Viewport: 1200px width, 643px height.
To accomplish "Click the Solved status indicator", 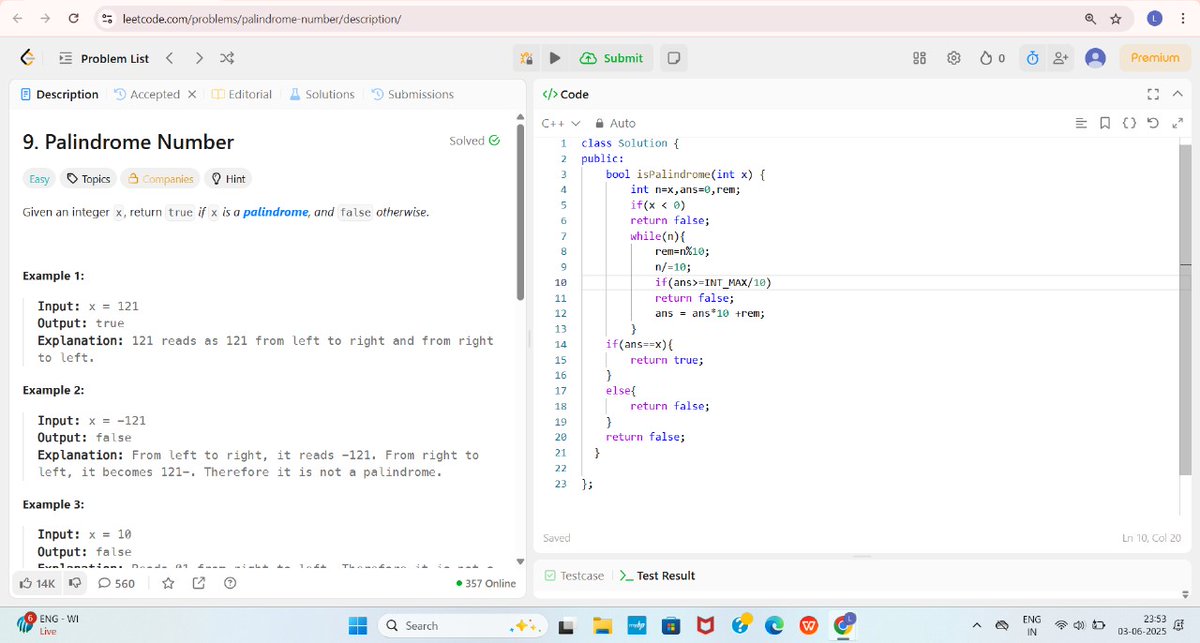I will point(475,141).
